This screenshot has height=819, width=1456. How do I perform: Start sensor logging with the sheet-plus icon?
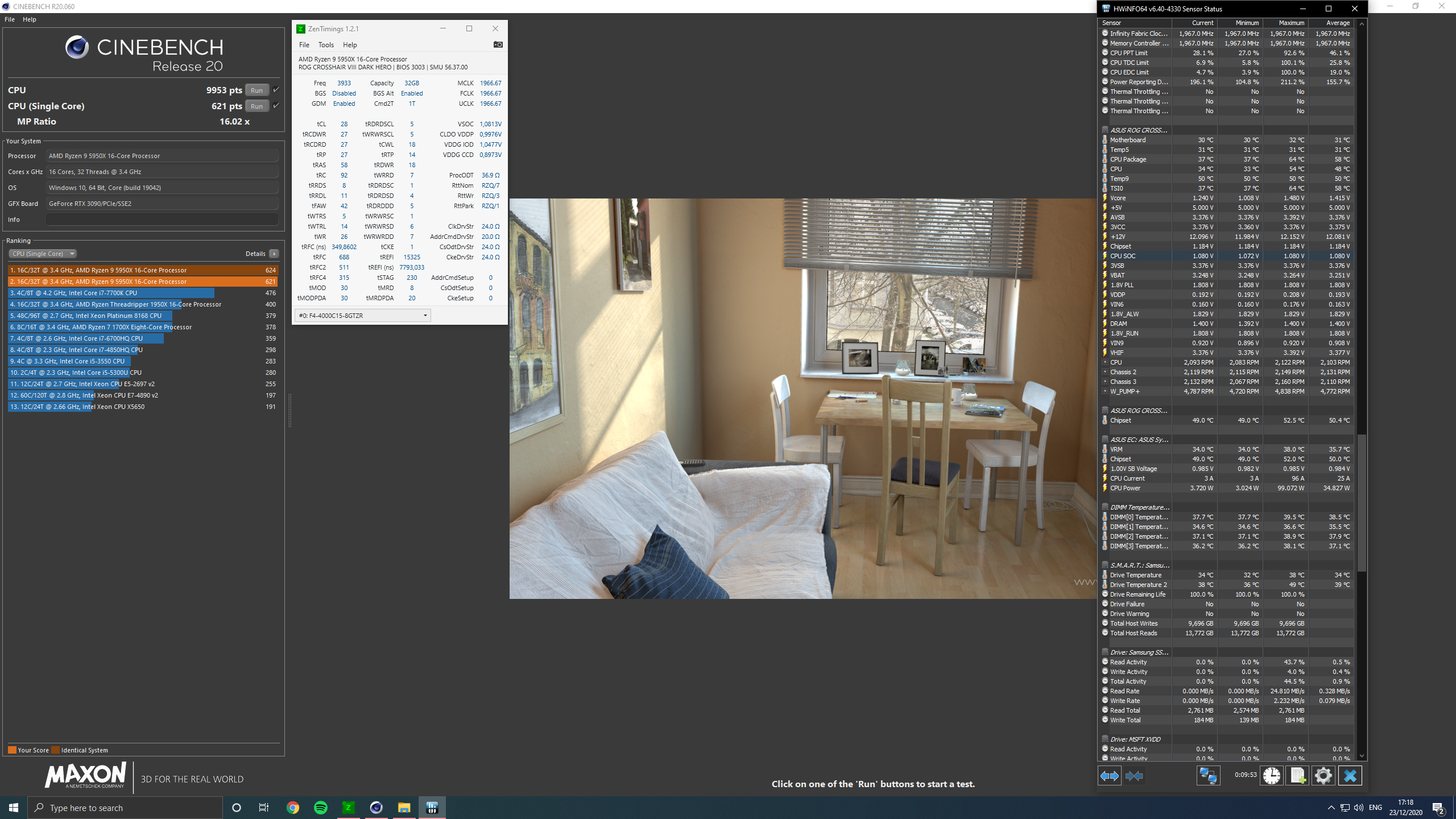1298,776
